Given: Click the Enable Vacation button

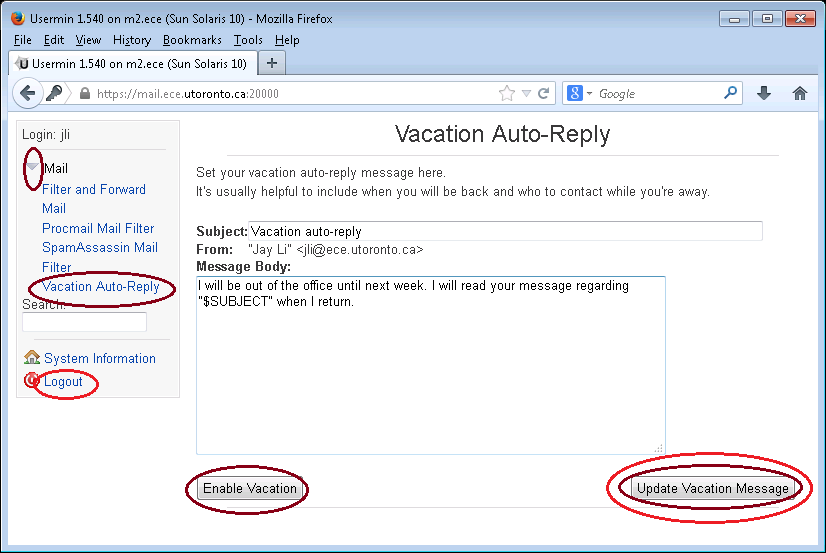Looking at the screenshot, I should pyautogui.click(x=250, y=489).
